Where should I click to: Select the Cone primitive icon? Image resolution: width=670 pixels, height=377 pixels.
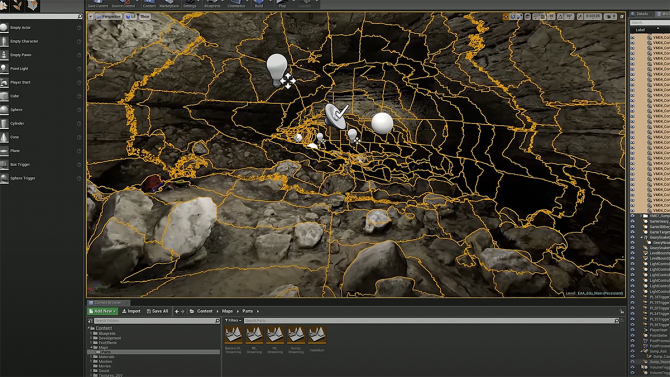[4, 137]
